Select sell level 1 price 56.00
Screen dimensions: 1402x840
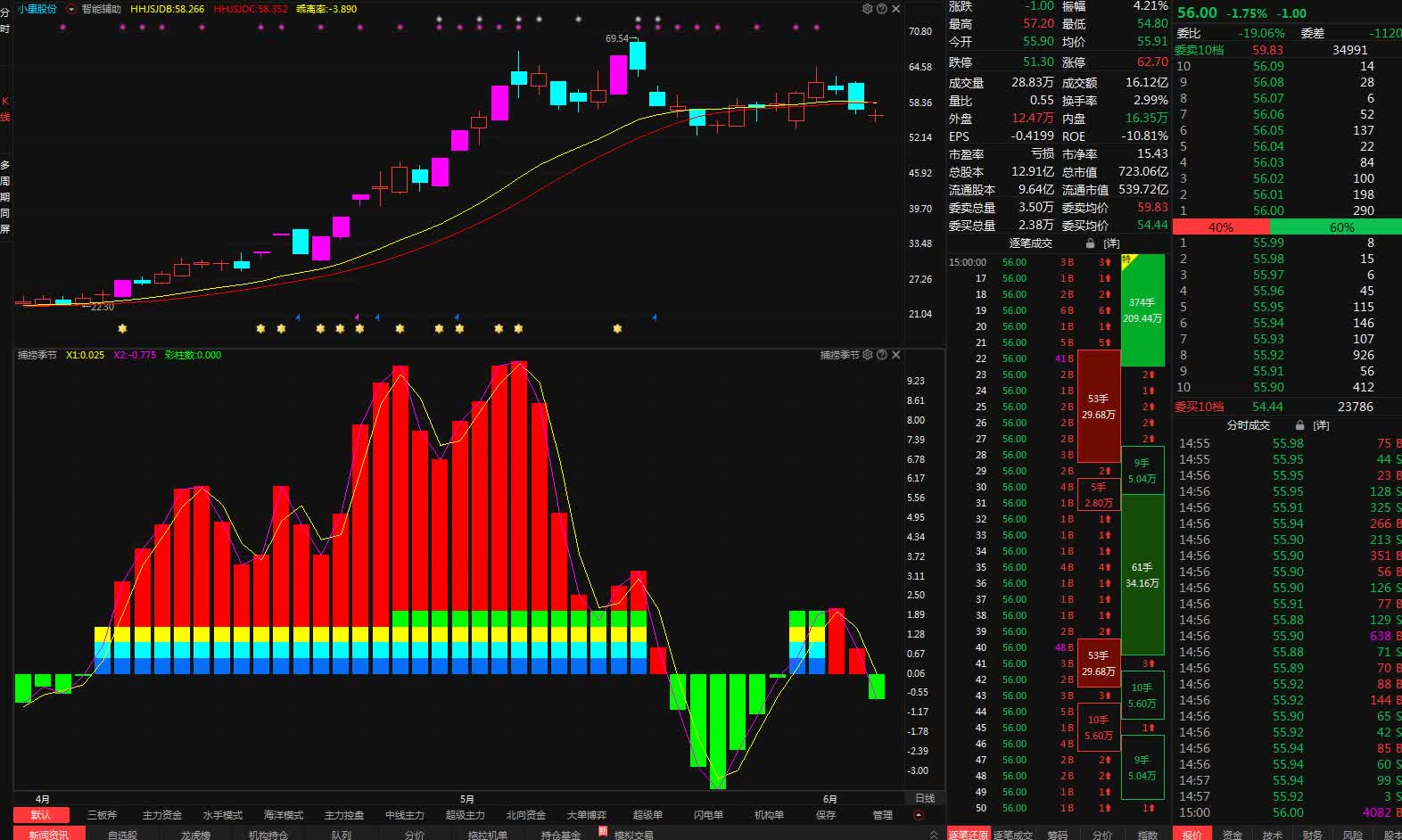[x=1268, y=210]
